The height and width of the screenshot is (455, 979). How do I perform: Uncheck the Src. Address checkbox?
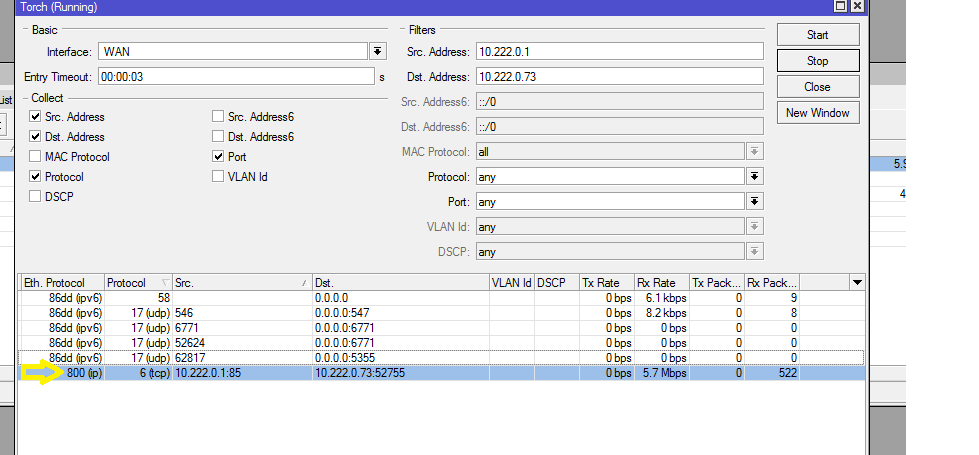tap(36, 117)
